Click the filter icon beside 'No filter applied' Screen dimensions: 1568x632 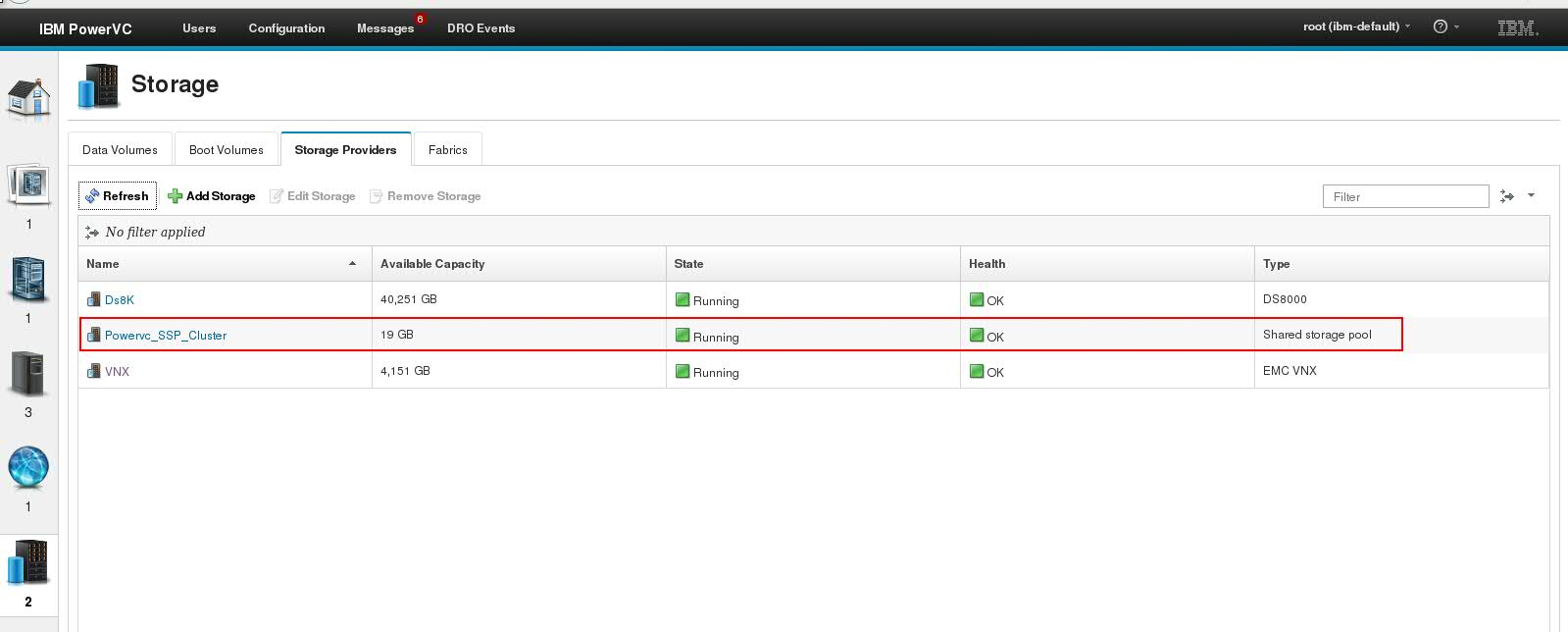click(x=92, y=233)
